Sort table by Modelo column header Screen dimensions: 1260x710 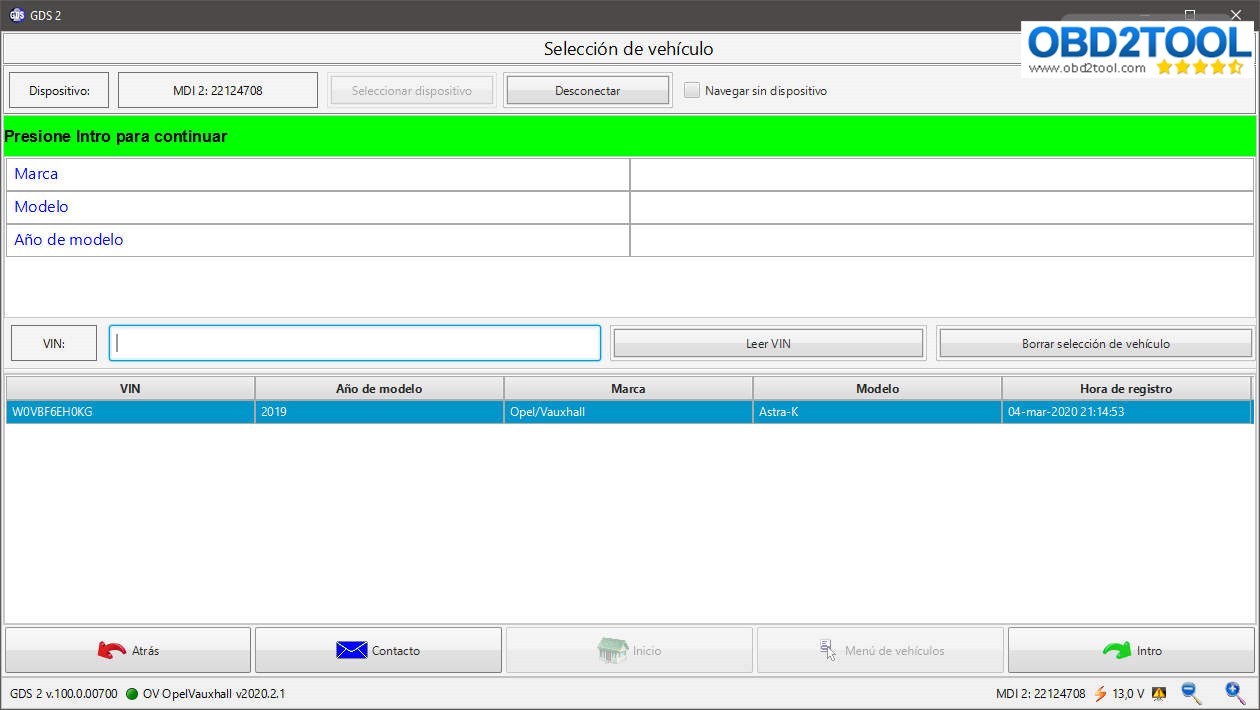tap(877, 388)
